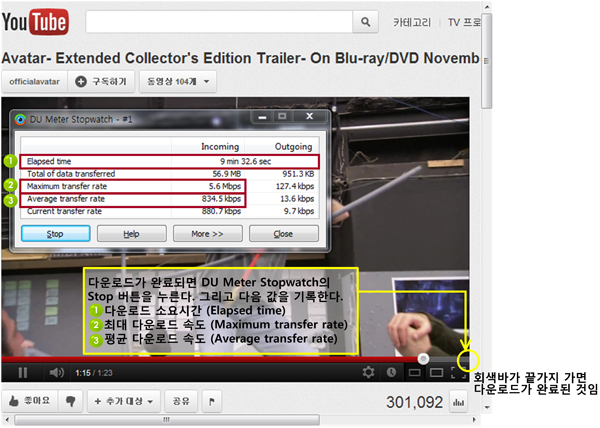
Task: Click the 1:15 / 1:23 time display
Action: click(x=94, y=373)
